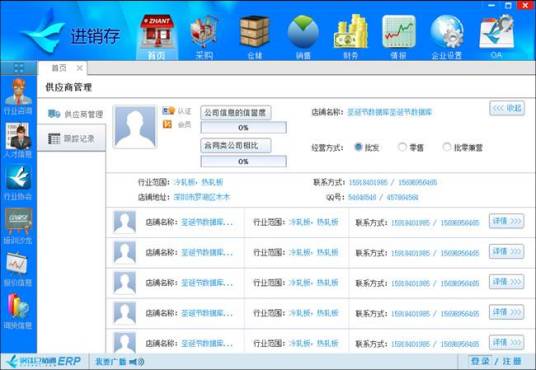
Task: Select the 批发 radio button
Action: click(x=358, y=147)
